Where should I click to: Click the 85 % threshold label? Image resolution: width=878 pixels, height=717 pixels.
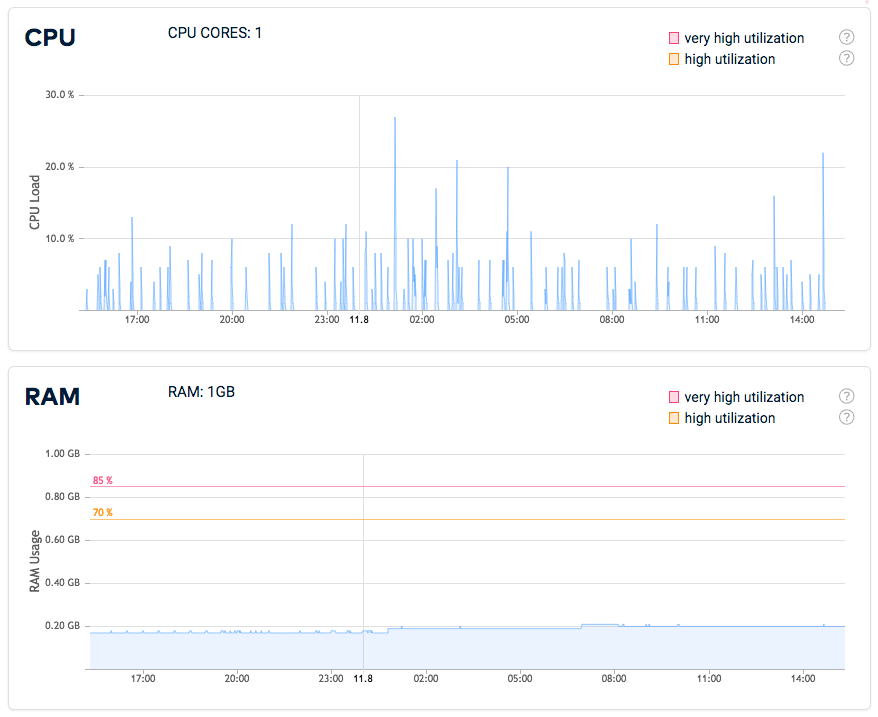click(x=101, y=480)
